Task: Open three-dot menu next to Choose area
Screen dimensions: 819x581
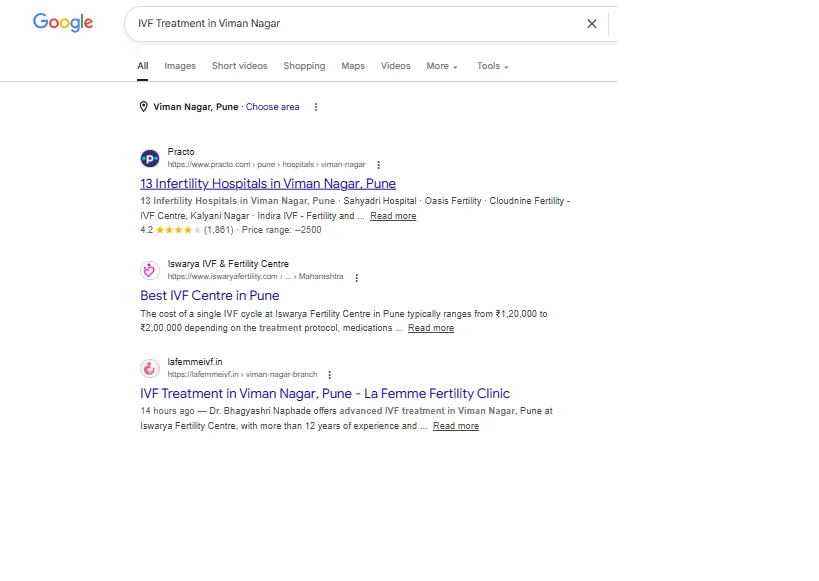Action: tap(315, 107)
